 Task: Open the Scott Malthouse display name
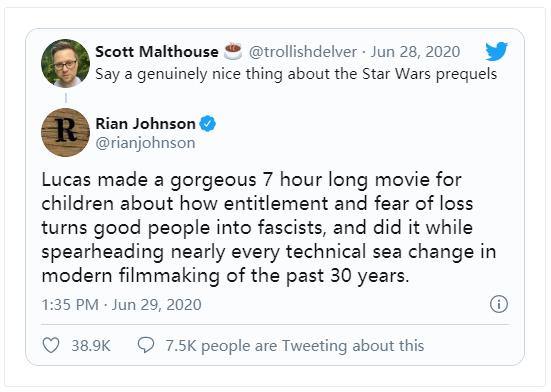[x=157, y=52]
